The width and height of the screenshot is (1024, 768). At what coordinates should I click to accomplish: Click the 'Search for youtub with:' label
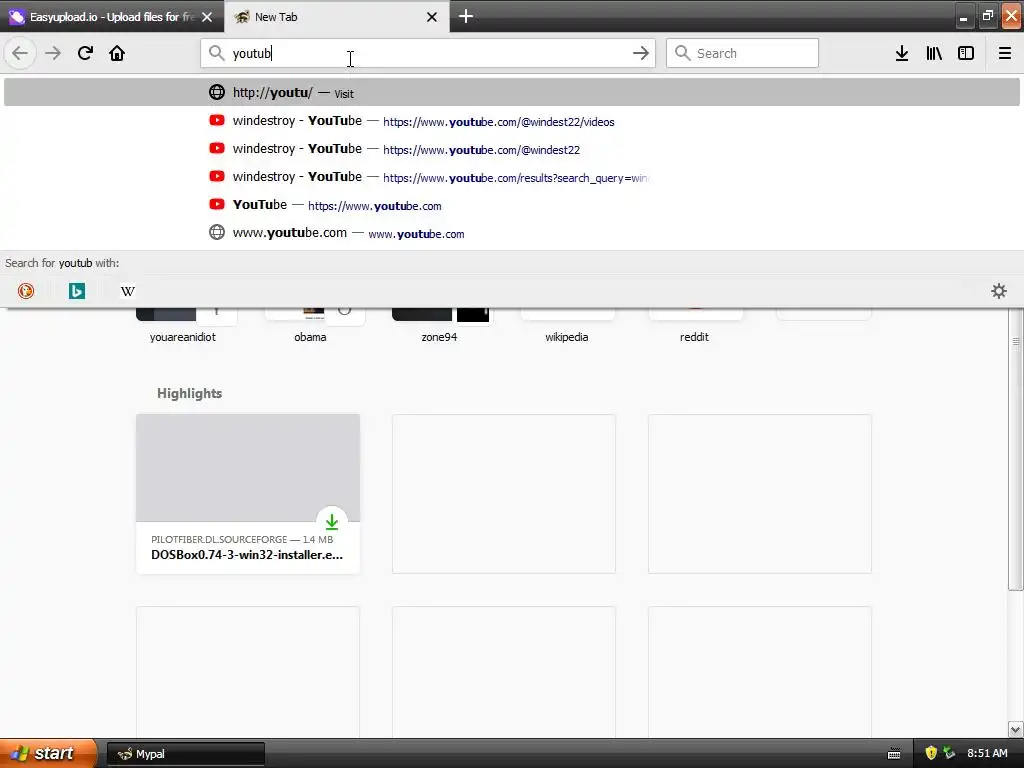coord(62,263)
